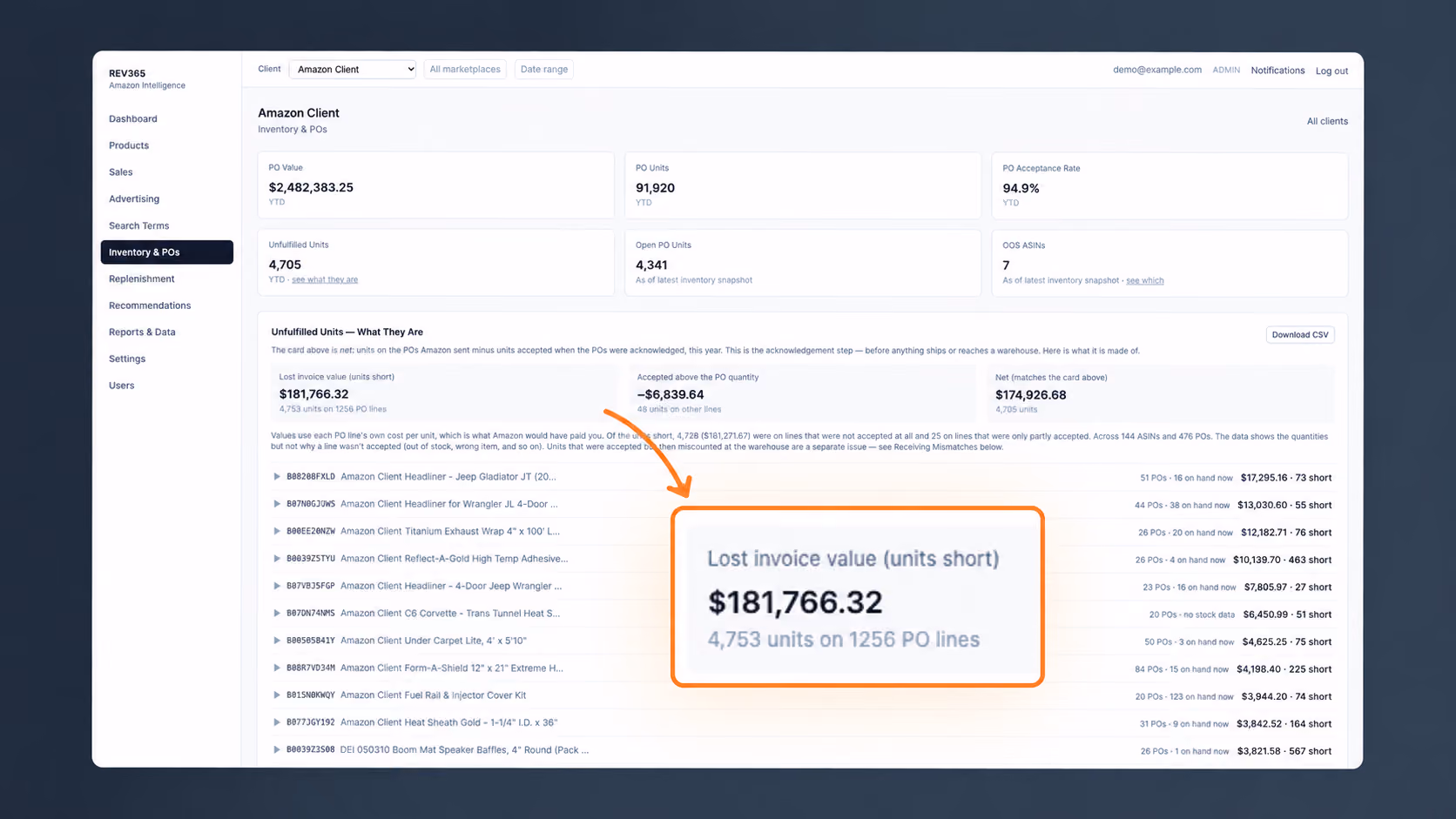Expand row B00505B41Y Under Carpet Lite
Image resolution: width=1456 pixels, height=819 pixels.
[277, 641]
